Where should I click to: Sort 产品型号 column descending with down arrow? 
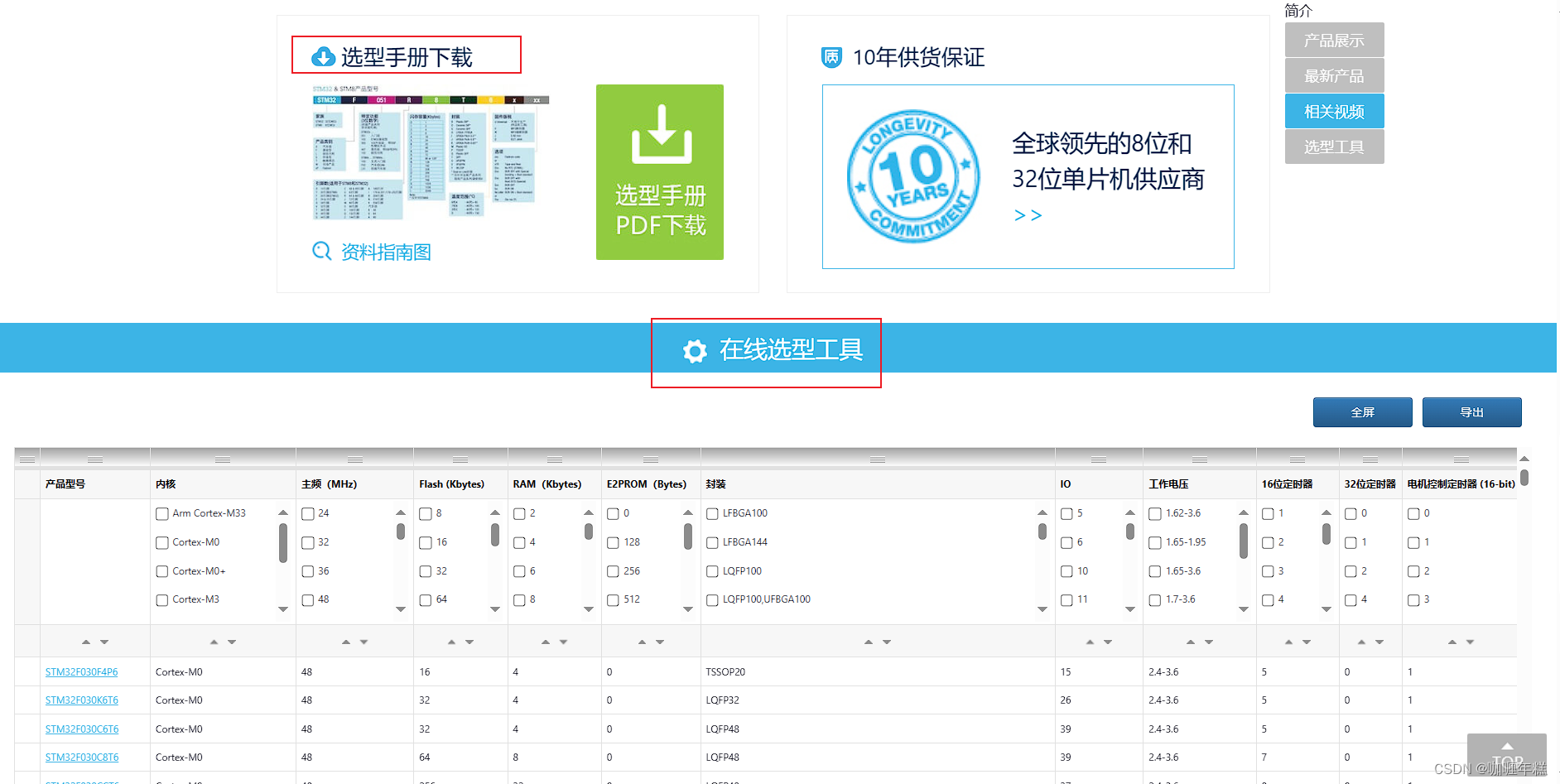coord(104,642)
